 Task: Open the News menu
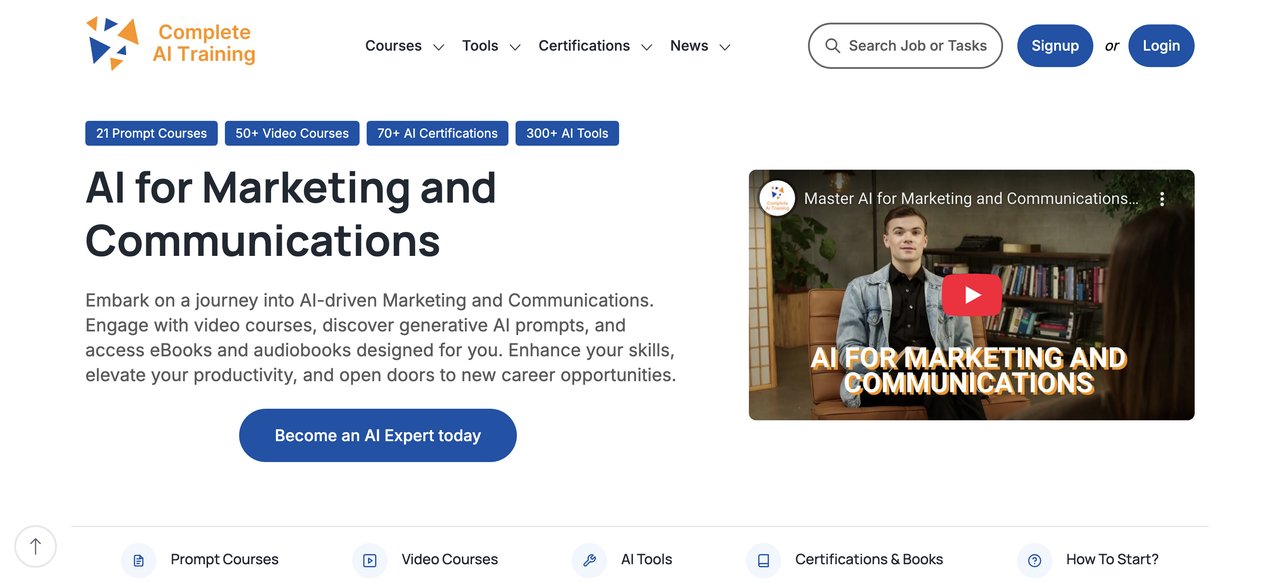(x=689, y=46)
